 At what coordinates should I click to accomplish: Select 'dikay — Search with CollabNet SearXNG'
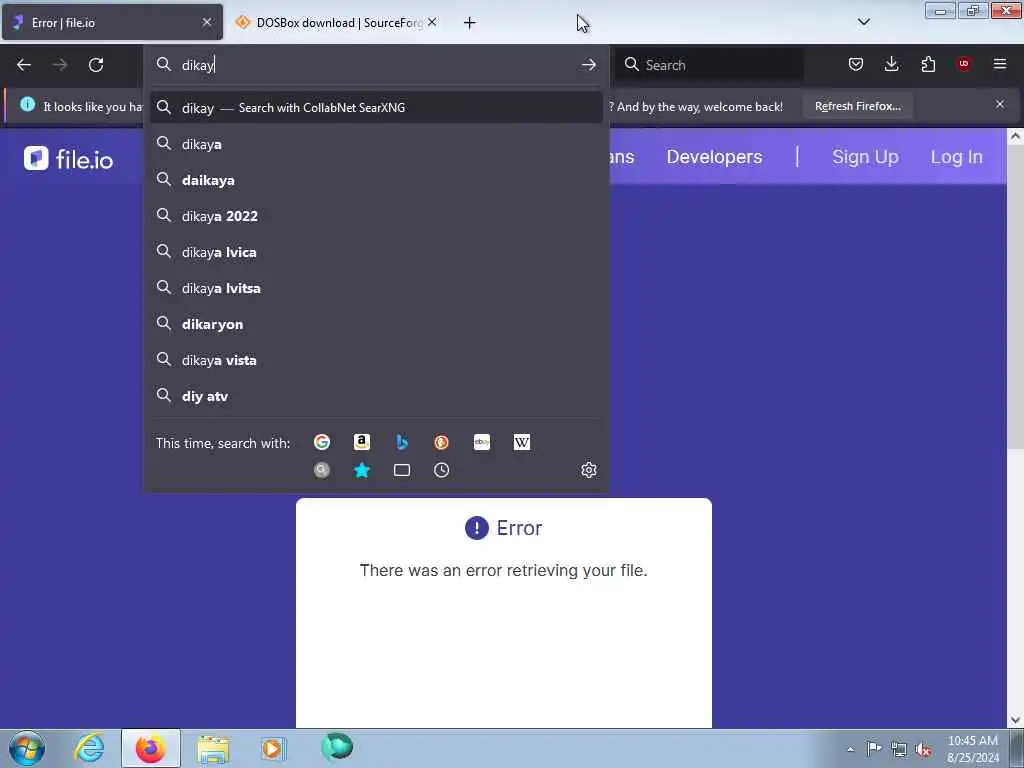(376, 108)
